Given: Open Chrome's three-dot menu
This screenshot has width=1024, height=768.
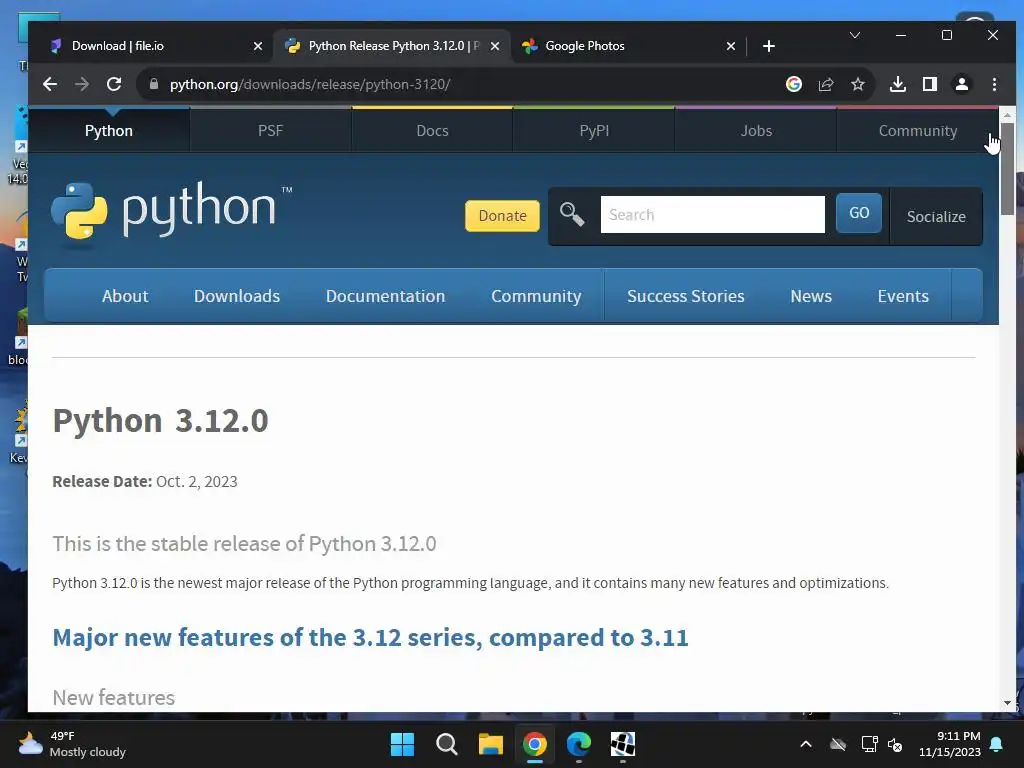Looking at the screenshot, I should point(994,84).
